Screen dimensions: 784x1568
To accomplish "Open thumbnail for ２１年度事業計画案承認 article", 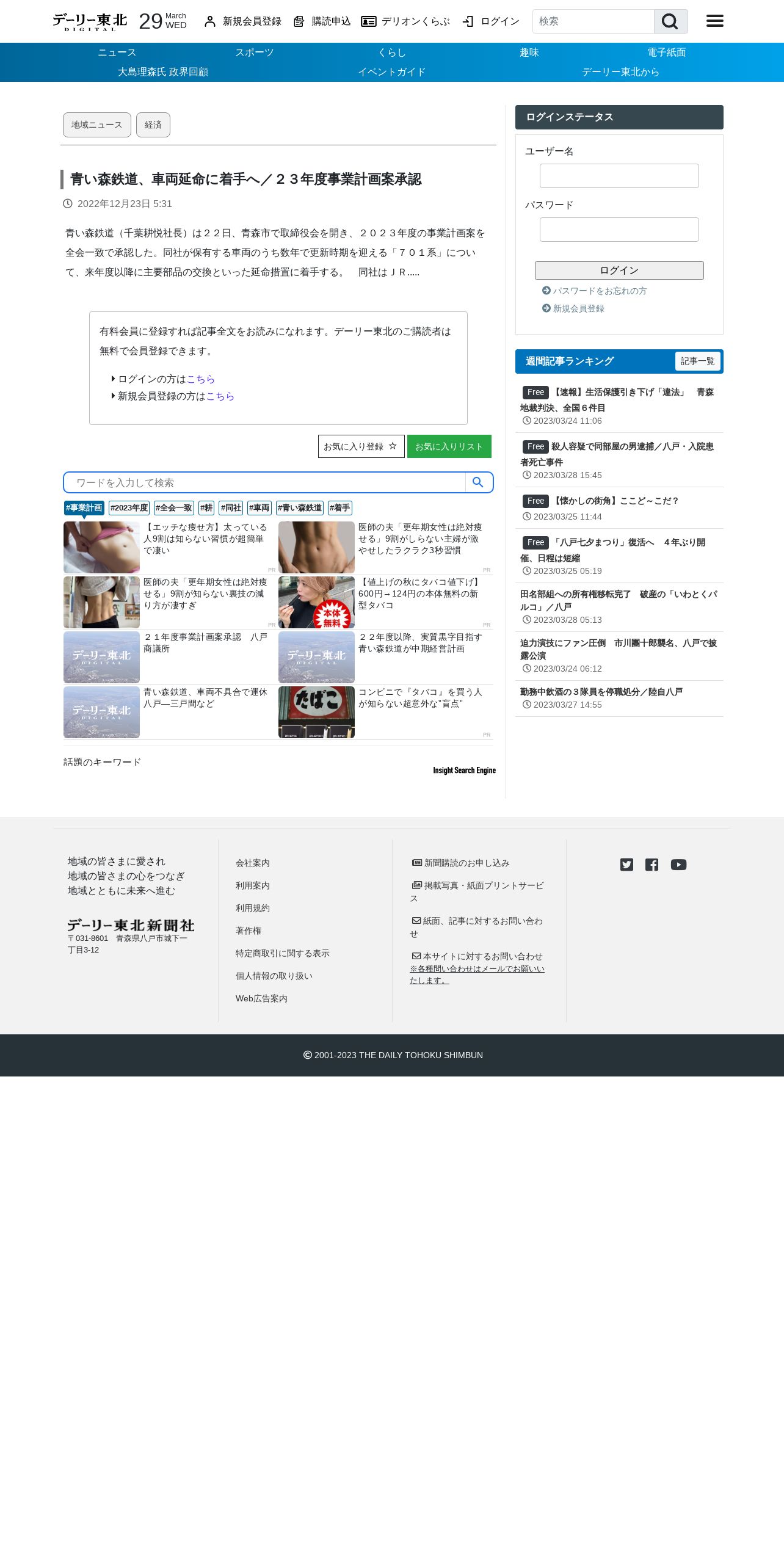I will tap(101, 657).
